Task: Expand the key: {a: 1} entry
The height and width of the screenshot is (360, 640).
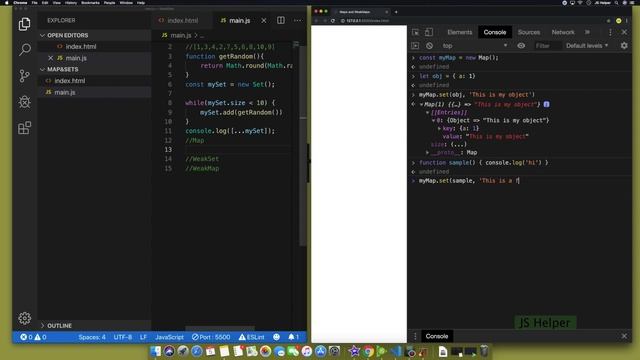Action: coord(439,128)
